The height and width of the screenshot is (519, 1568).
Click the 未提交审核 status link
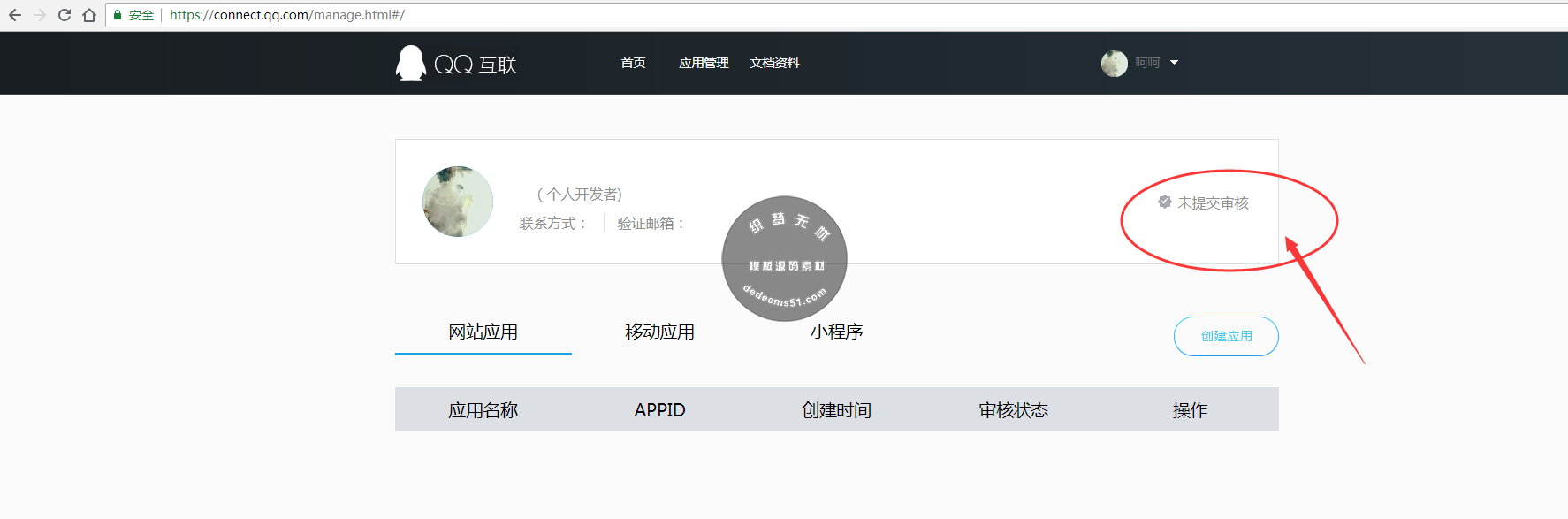pos(1213,203)
